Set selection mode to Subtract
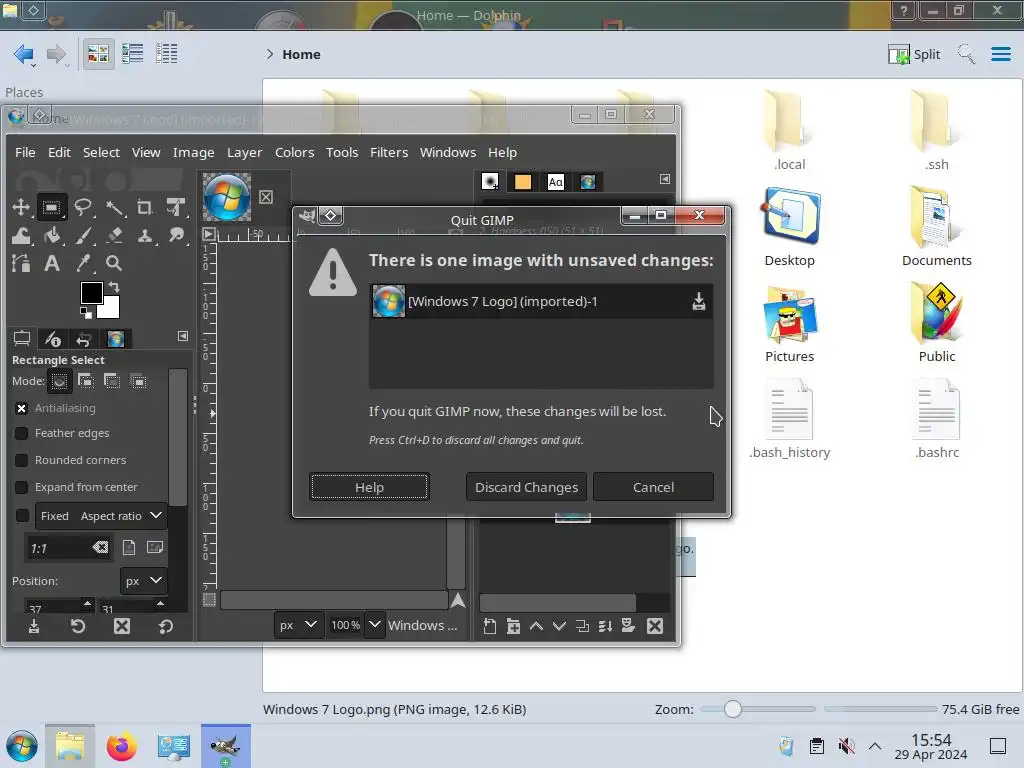The width and height of the screenshot is (1024, 768). coord(112,381)
